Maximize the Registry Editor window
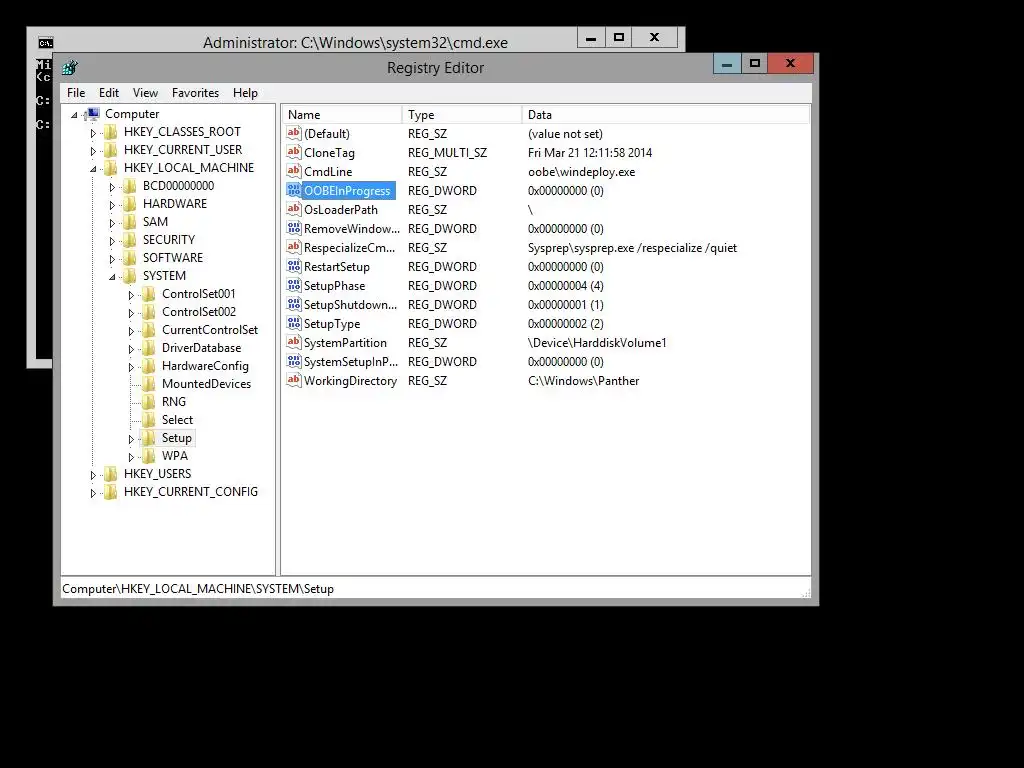The image size is (1024, 768). pyautogui.click(x=754, y=63)
